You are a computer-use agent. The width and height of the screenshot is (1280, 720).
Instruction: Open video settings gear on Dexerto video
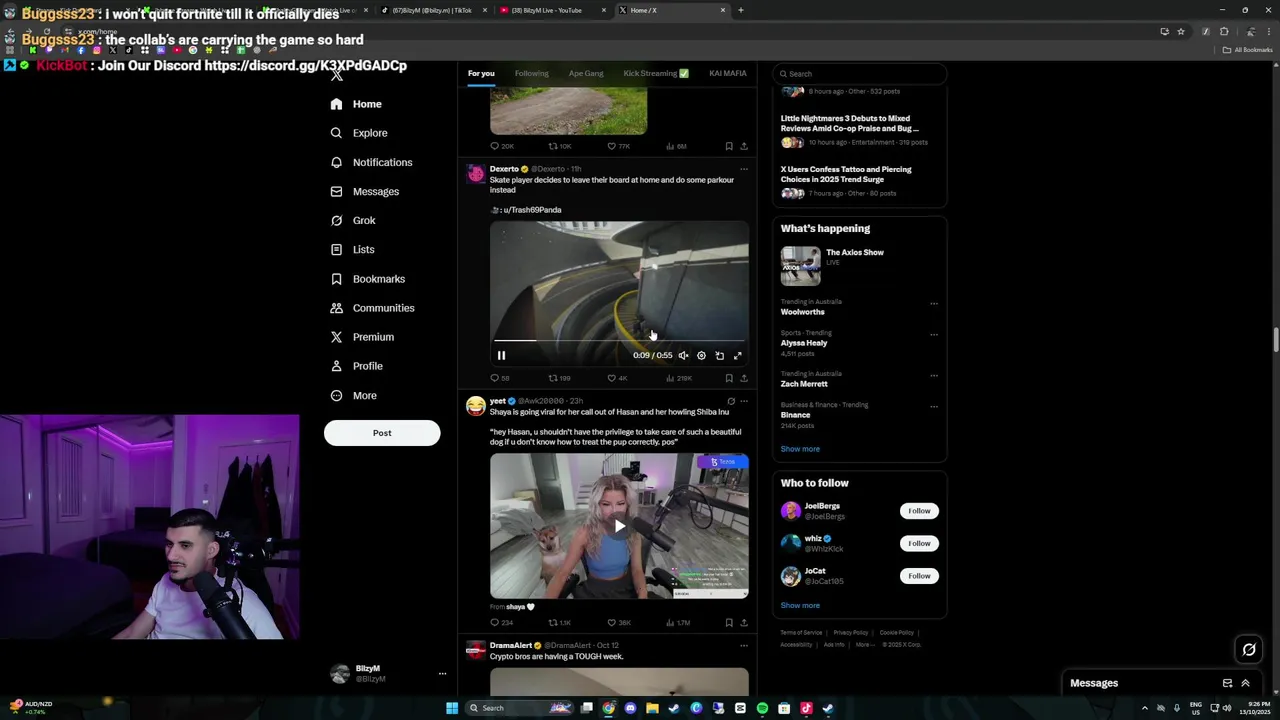(701, 355)
